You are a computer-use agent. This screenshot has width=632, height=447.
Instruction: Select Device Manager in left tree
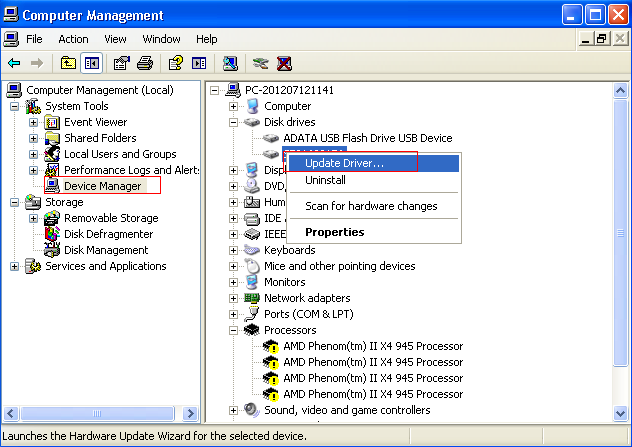point(102,186)
